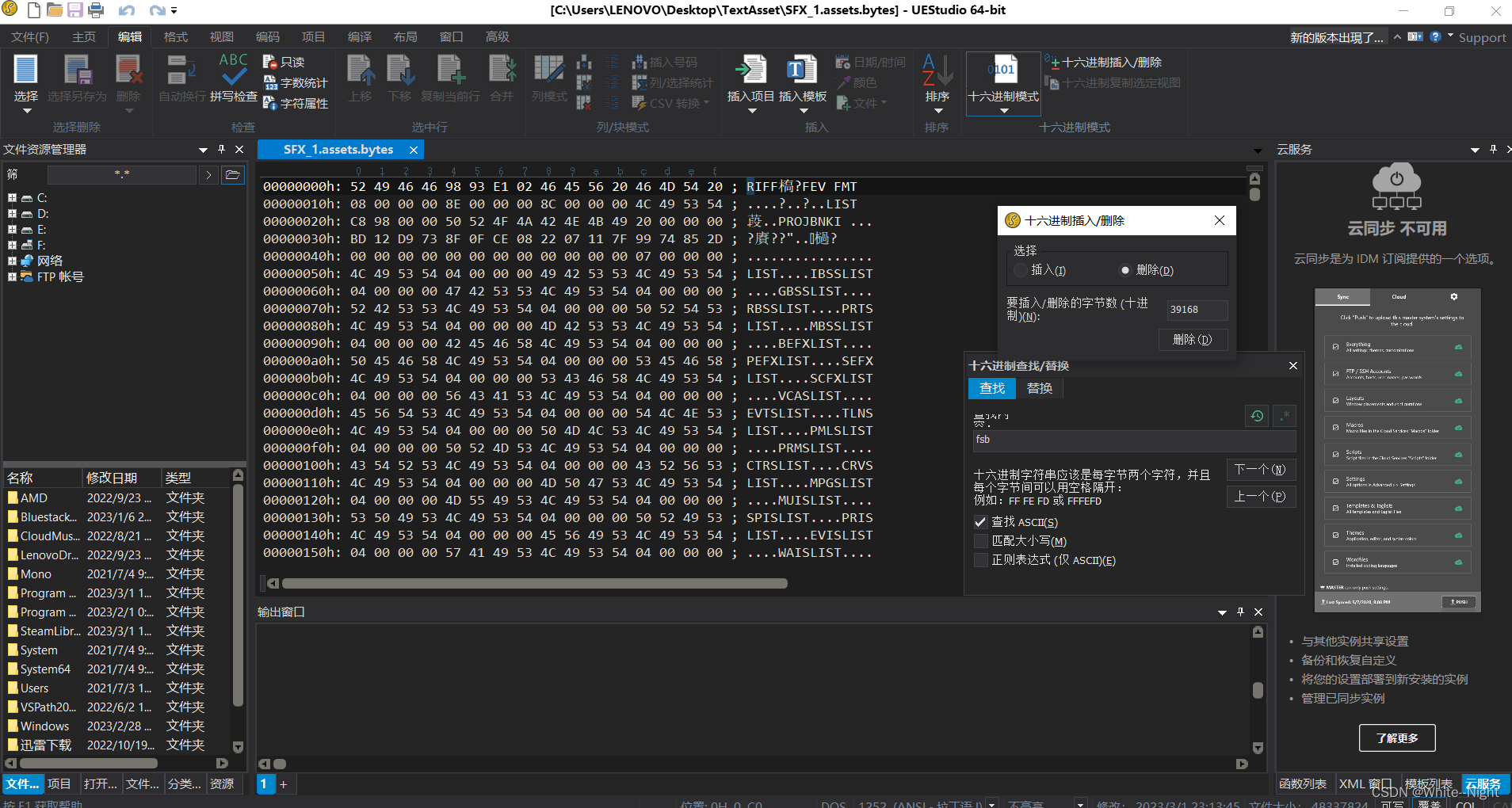1512x808 pixels.
Task: Click the Support link
Action: (x=1482, y=37)
